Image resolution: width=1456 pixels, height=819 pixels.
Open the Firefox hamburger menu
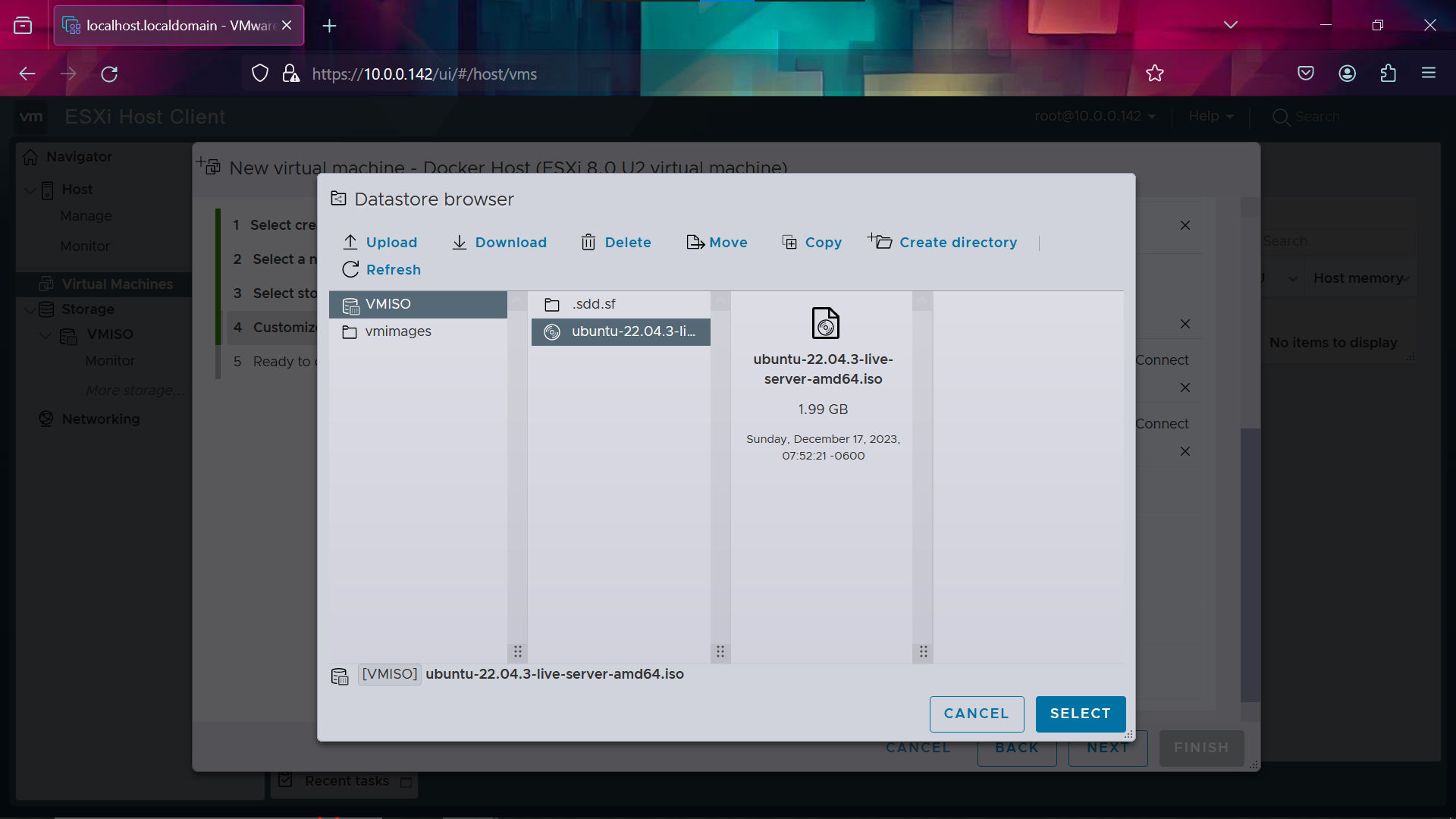click(1429, 74)
